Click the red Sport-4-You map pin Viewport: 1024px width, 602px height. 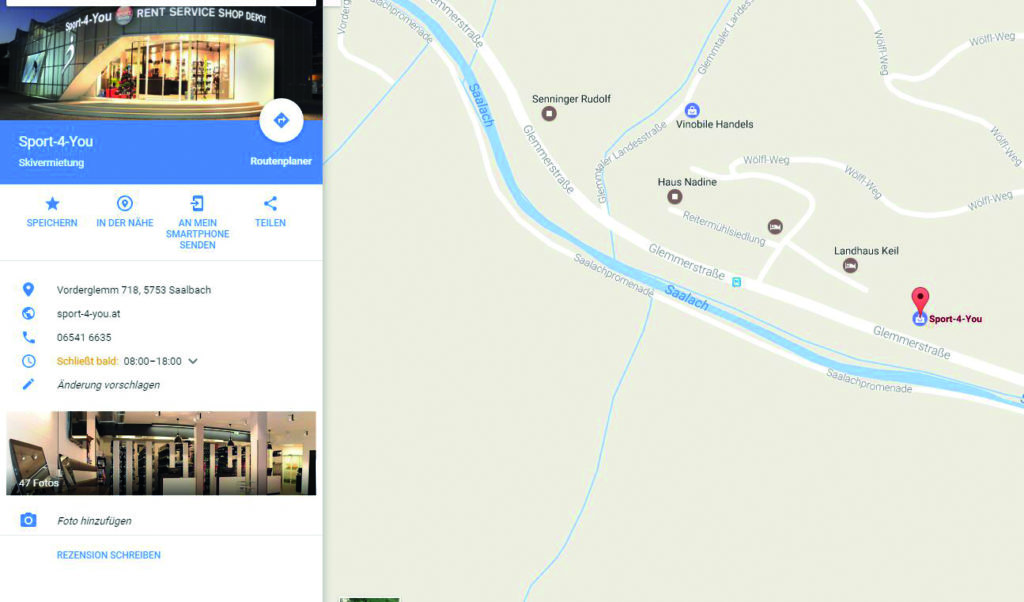click(920, 301)
